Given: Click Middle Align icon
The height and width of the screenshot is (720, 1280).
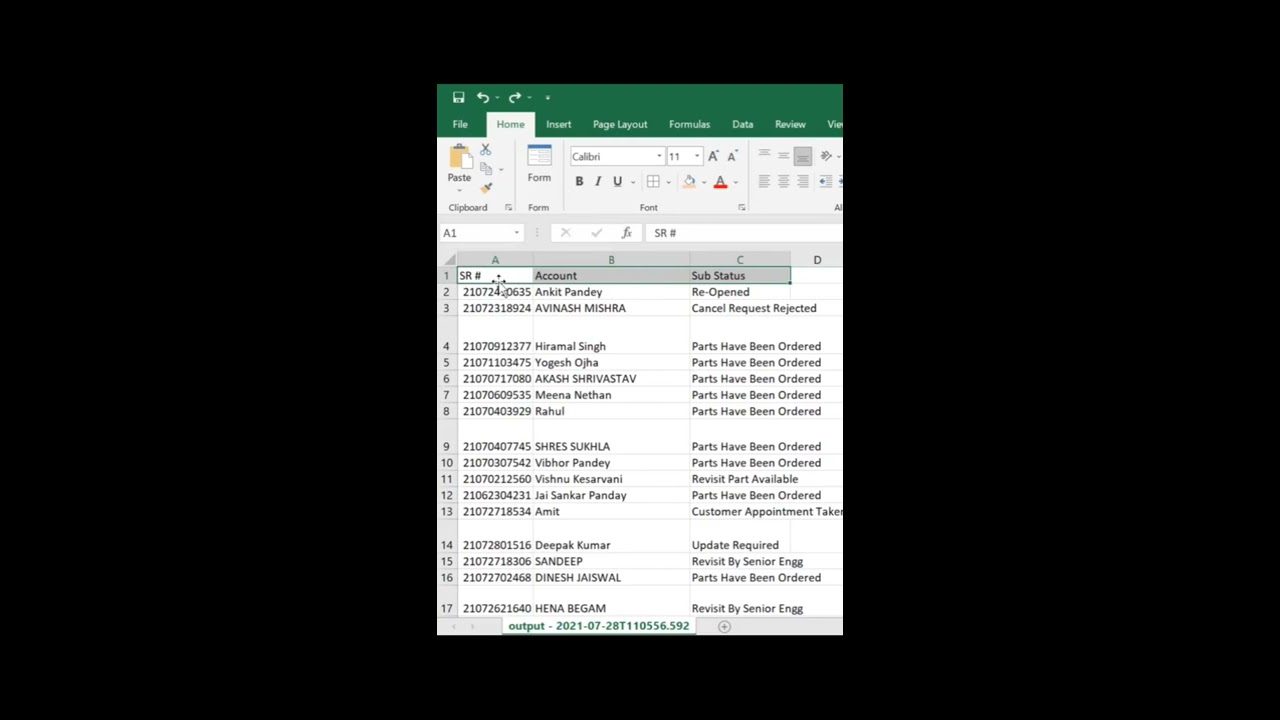Looking at the screenshot, I should tap(783, 156).
